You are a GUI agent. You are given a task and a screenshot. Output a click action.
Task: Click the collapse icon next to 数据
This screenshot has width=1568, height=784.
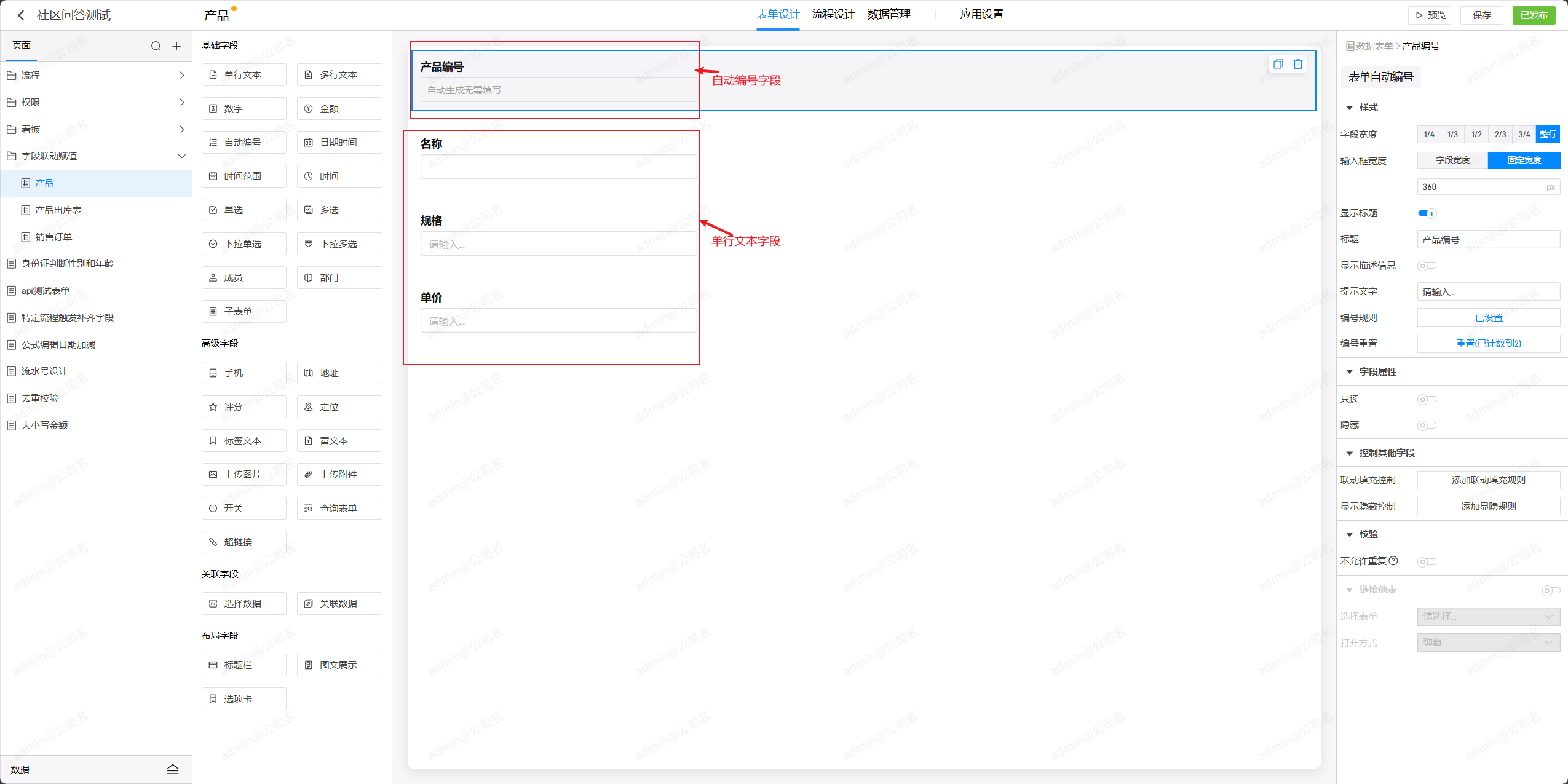pyautogui.click(x=173, y=769)
